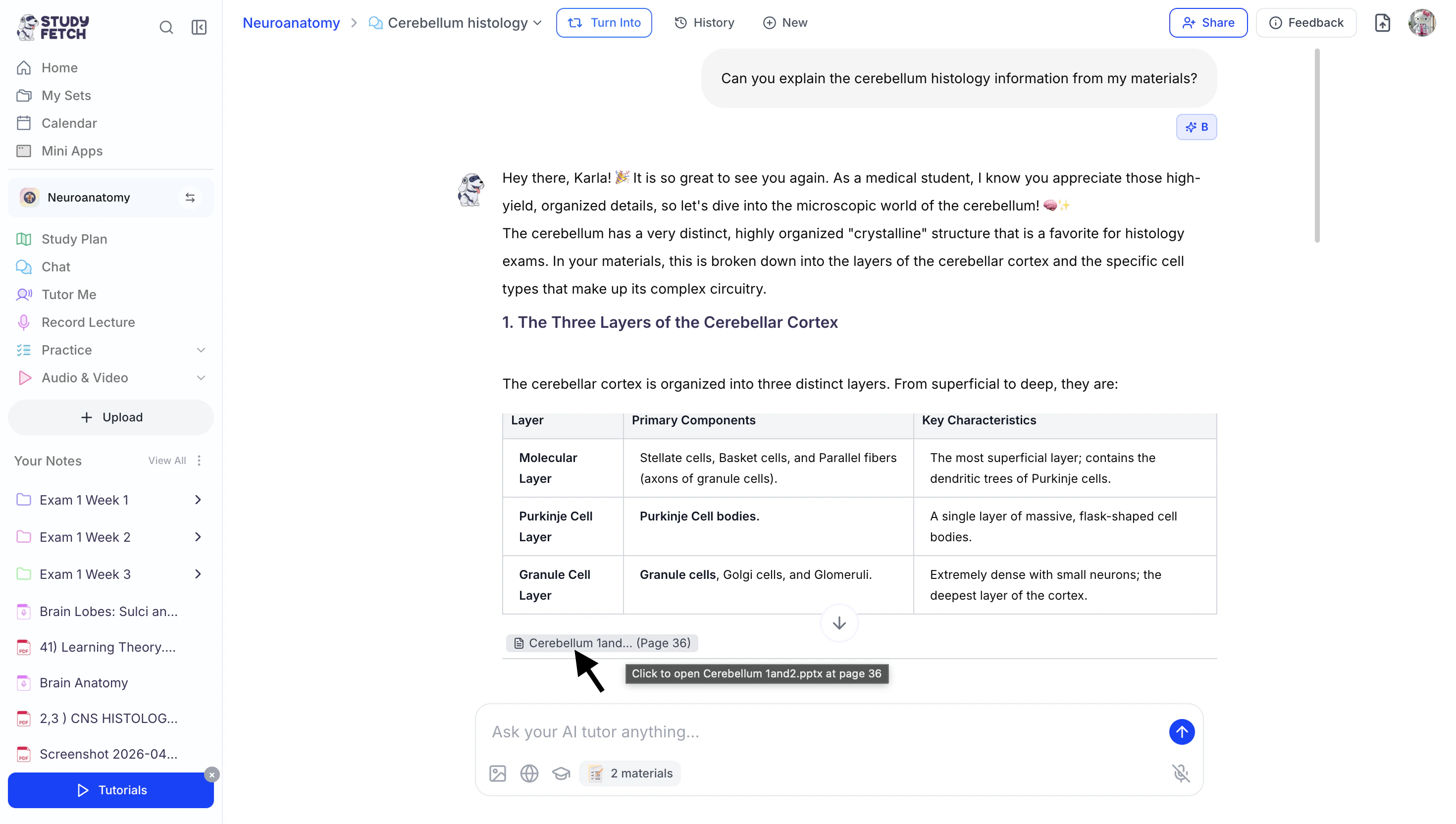This screenshot has width=1456, height=824.
Task: Open the Cerebellum histology title dropdown
Action: [537, 23]
